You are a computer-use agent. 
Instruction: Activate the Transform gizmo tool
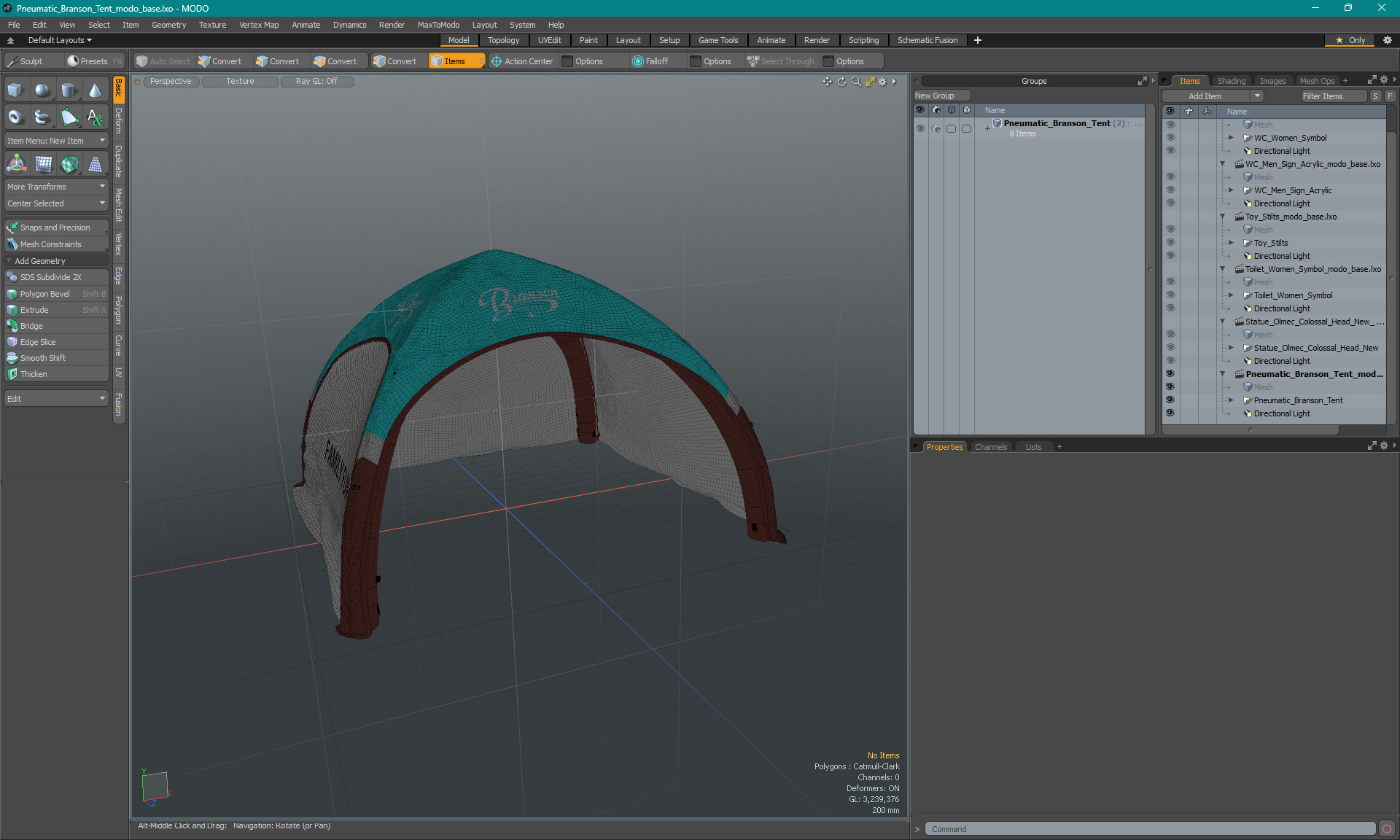[16, 164]
